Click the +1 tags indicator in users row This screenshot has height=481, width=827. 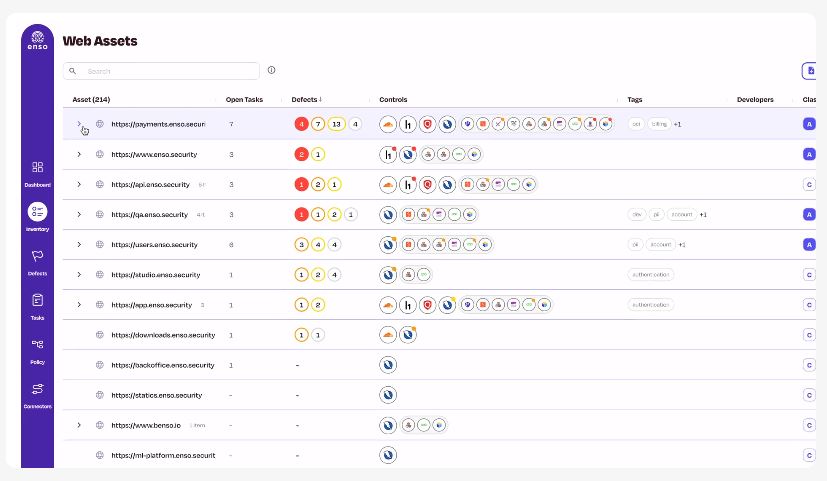pos(681,244)
